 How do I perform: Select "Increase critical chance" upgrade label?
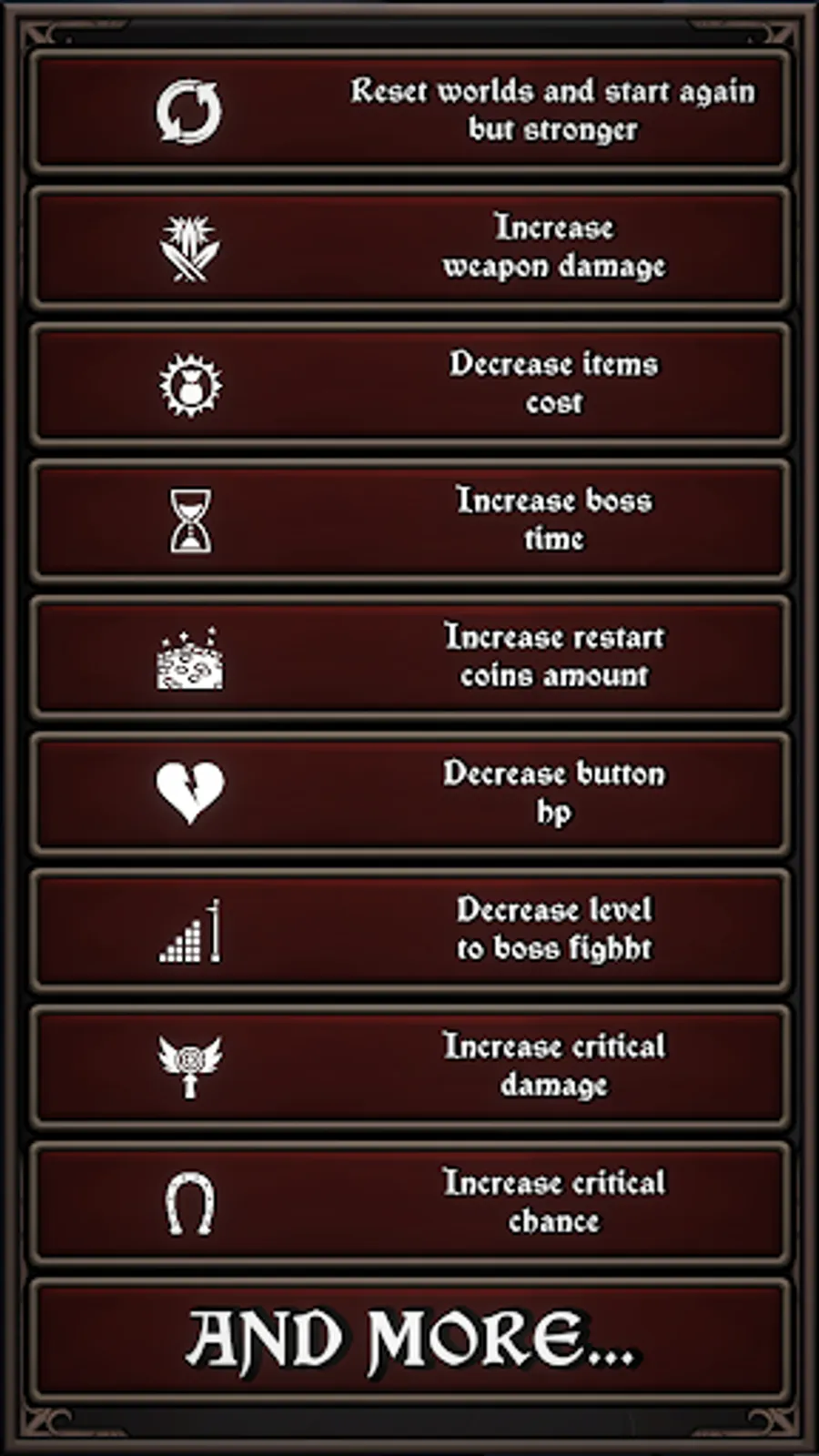(x=553, y=1202)
